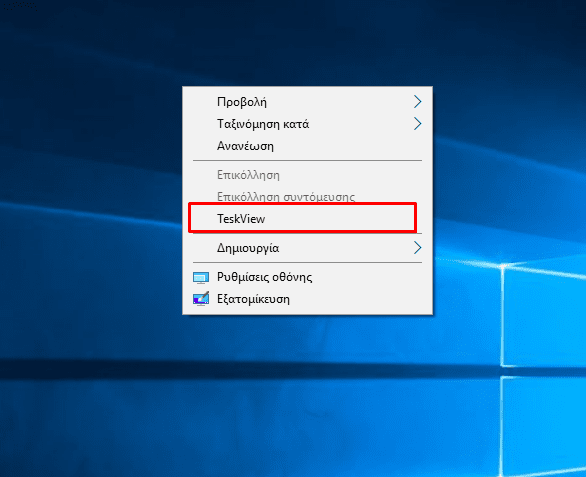
Task: Open the Εξατομίκευση personalization entry text
Action: point(253,299)
